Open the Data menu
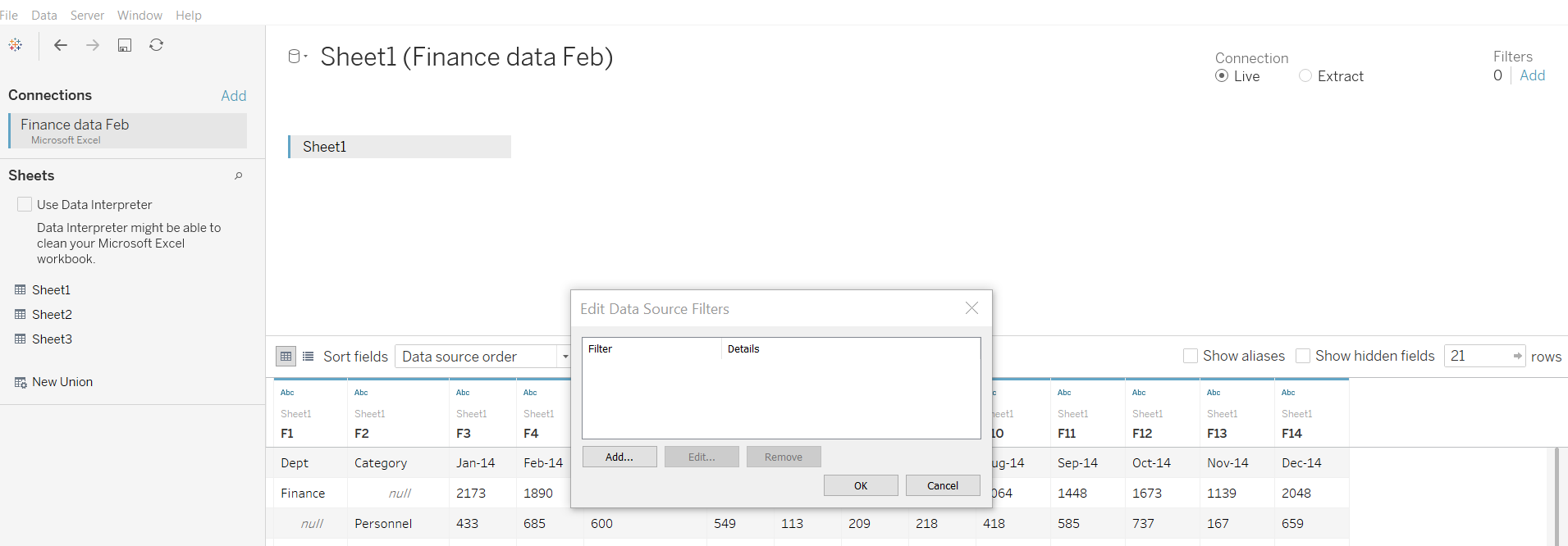The height and width of the screenshot is (546, 1568). click(44, 15)
